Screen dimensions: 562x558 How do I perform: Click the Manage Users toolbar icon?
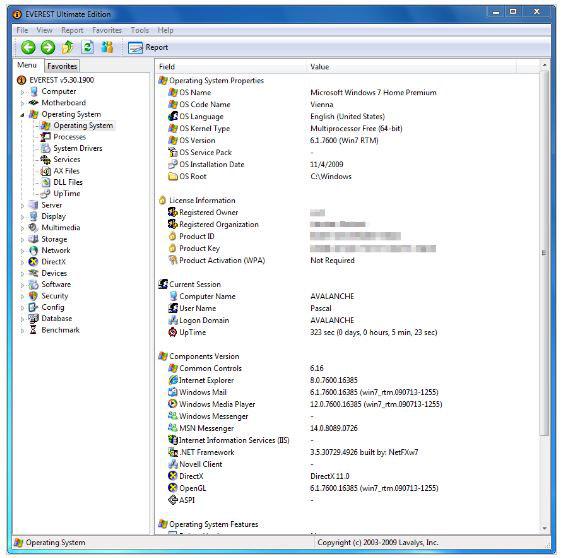coord(107,47)
